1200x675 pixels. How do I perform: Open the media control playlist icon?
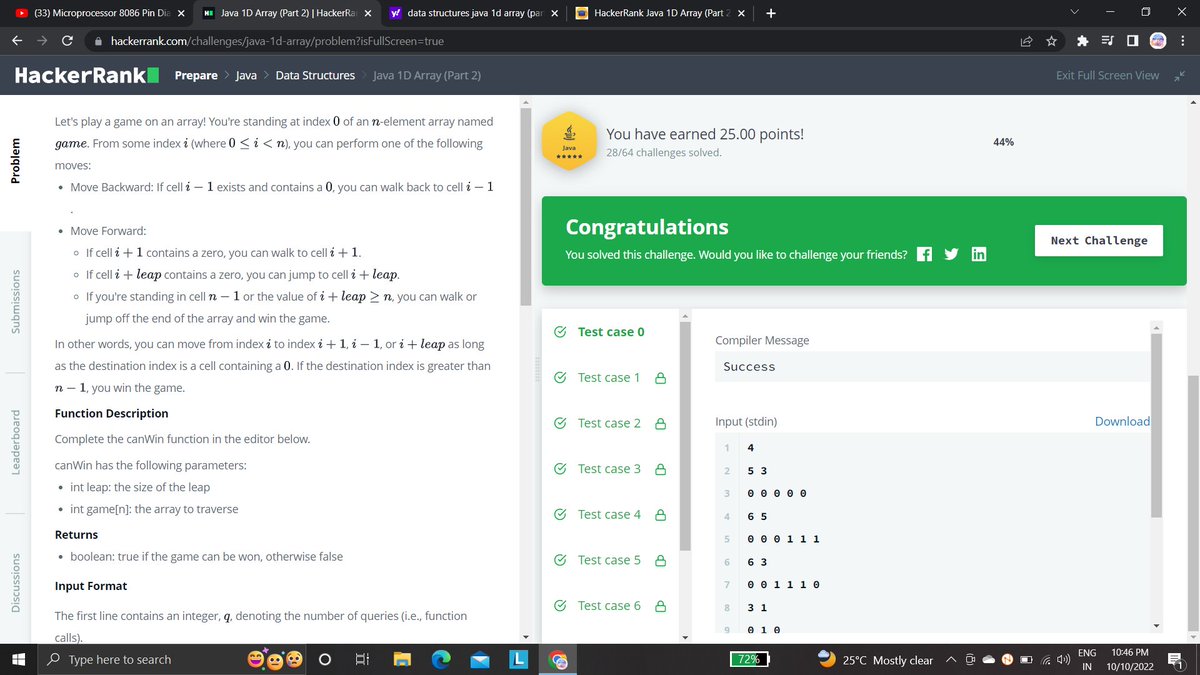tap(1108, 41)
